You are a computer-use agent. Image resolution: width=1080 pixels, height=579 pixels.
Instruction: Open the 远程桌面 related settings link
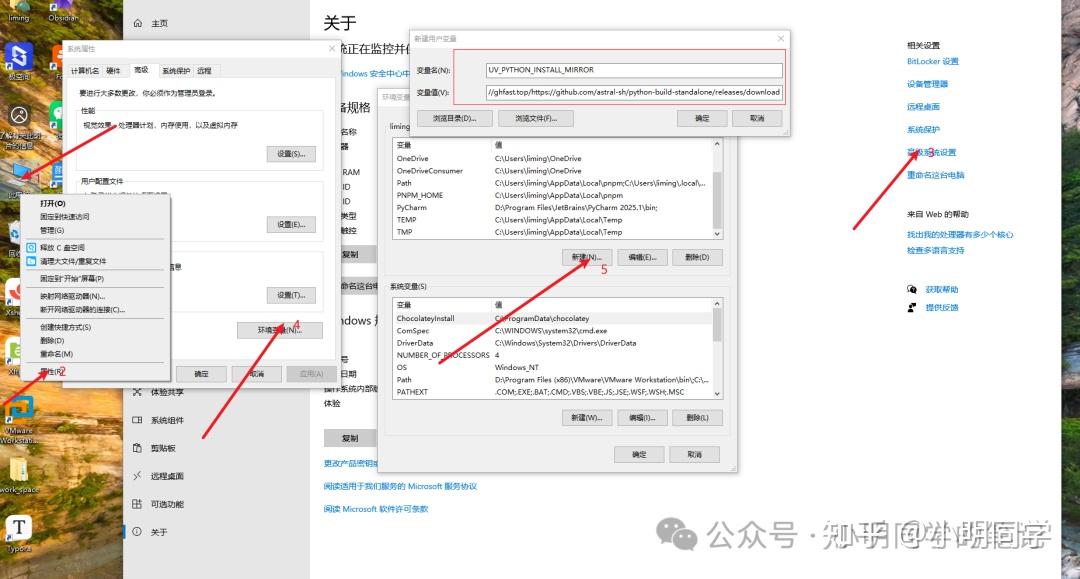click(923, 107)
